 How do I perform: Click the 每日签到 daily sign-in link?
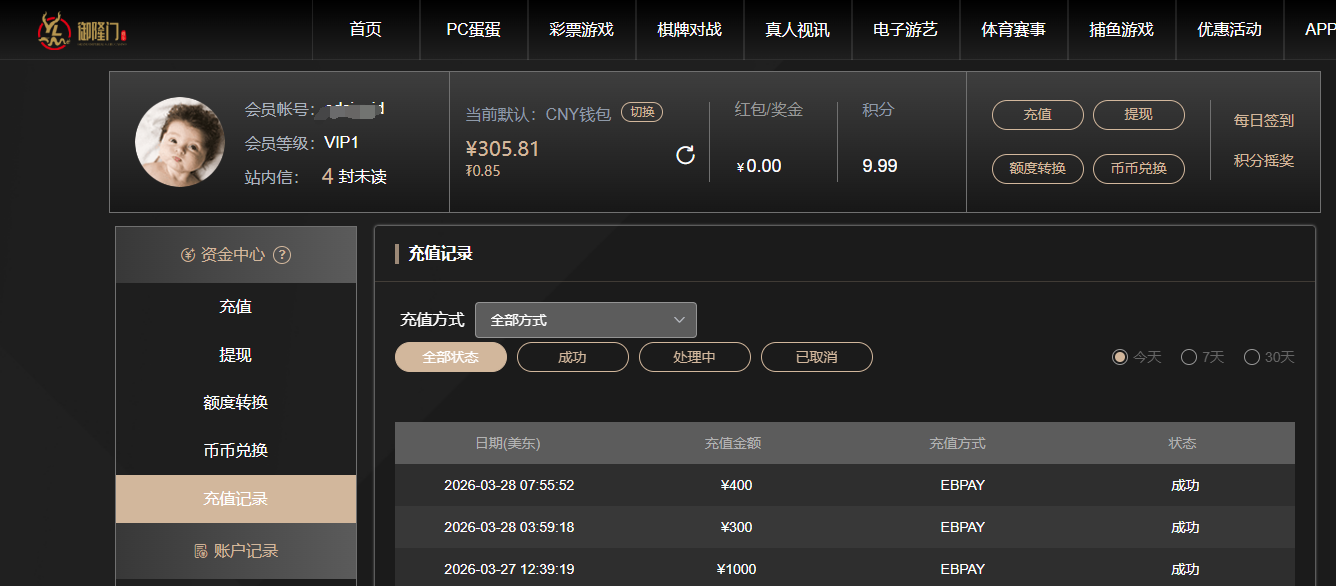pyautogui.click(x=1264, y=120)
